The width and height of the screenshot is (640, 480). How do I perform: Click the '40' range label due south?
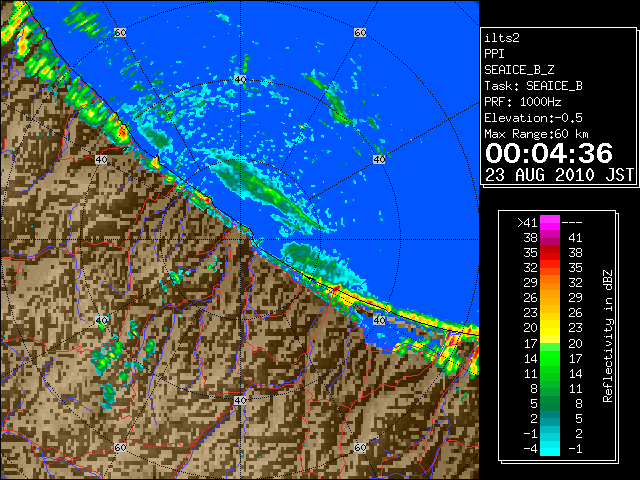(240, 400)
